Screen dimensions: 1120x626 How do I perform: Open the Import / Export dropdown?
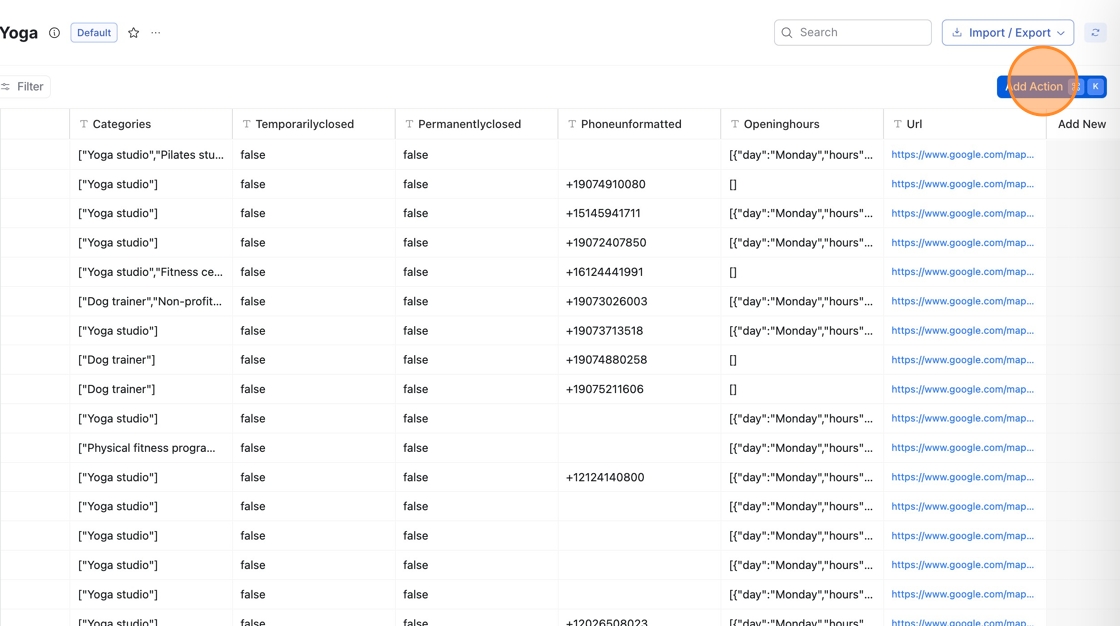click(x=1008, y=33)
